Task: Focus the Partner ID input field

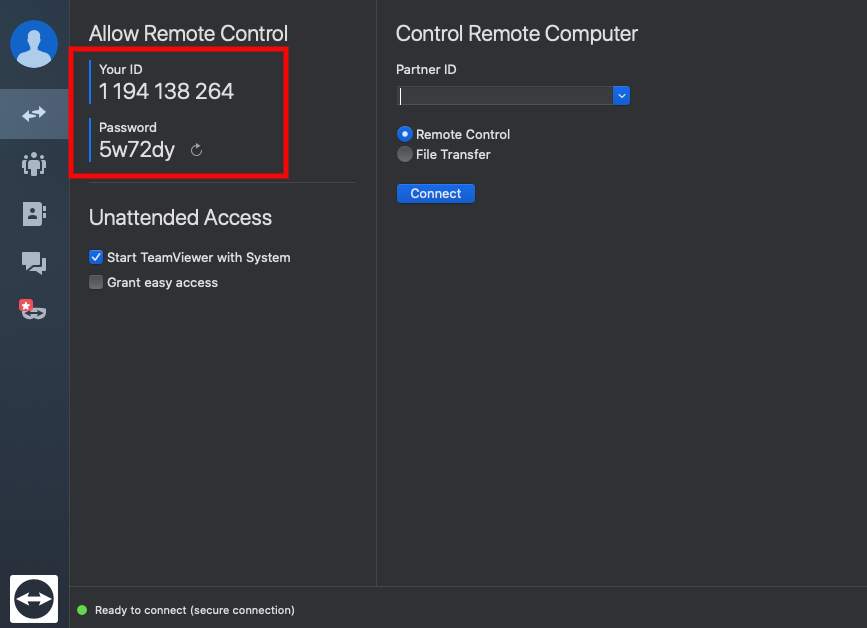Action: click(505, 96)
